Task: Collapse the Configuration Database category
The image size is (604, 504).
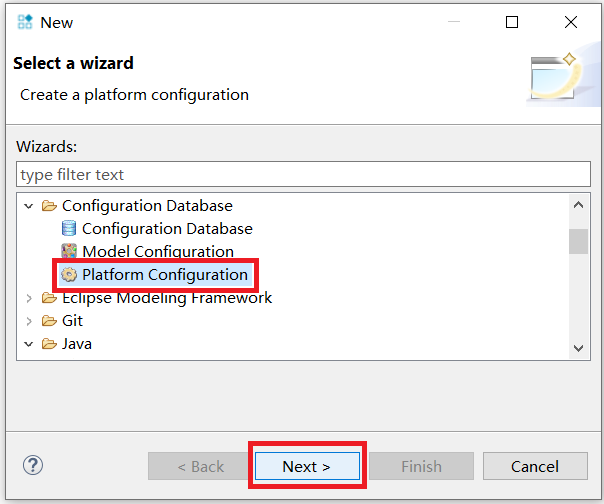Action: tap(28, 206)
